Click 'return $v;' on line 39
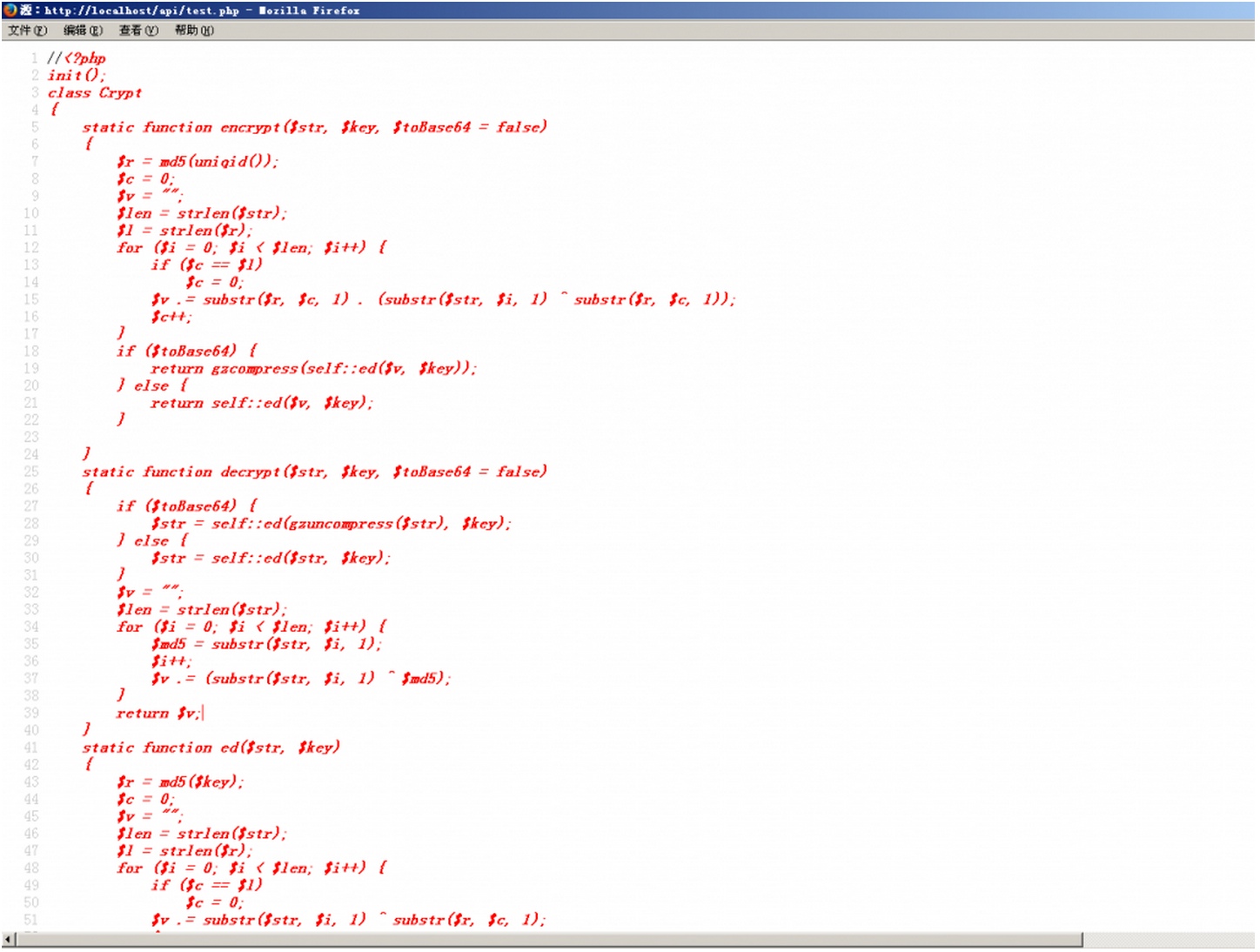 point(159,714)
